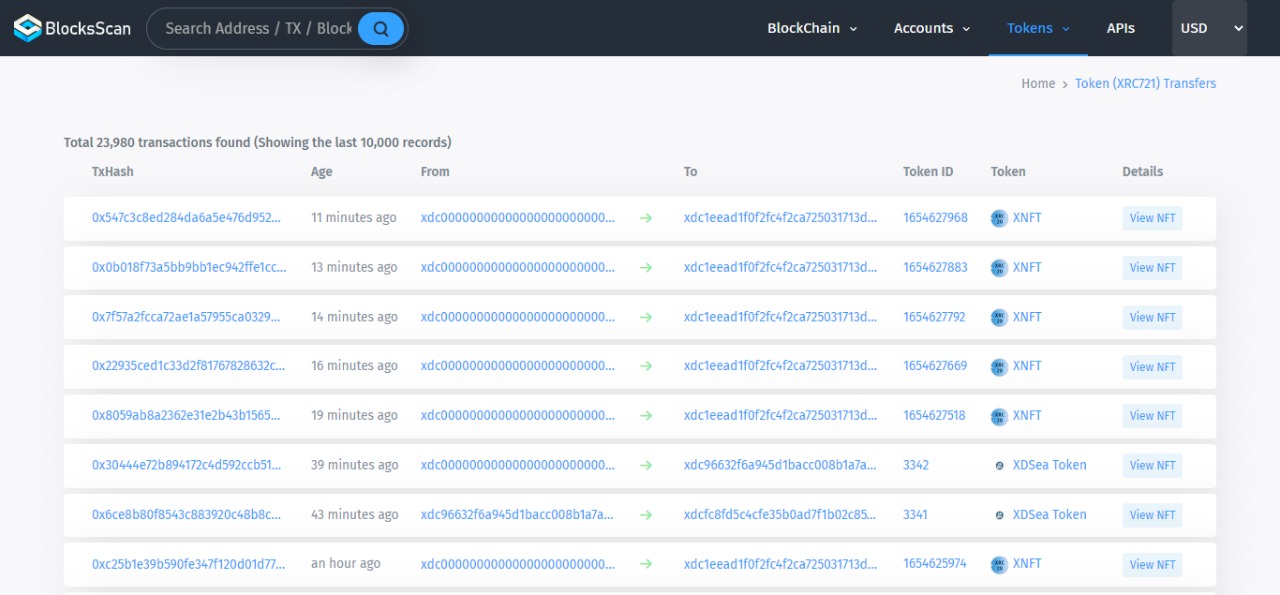Click the BlocksScan logo icon
The height and width of the screenshot is (595, 1280).
27,27
